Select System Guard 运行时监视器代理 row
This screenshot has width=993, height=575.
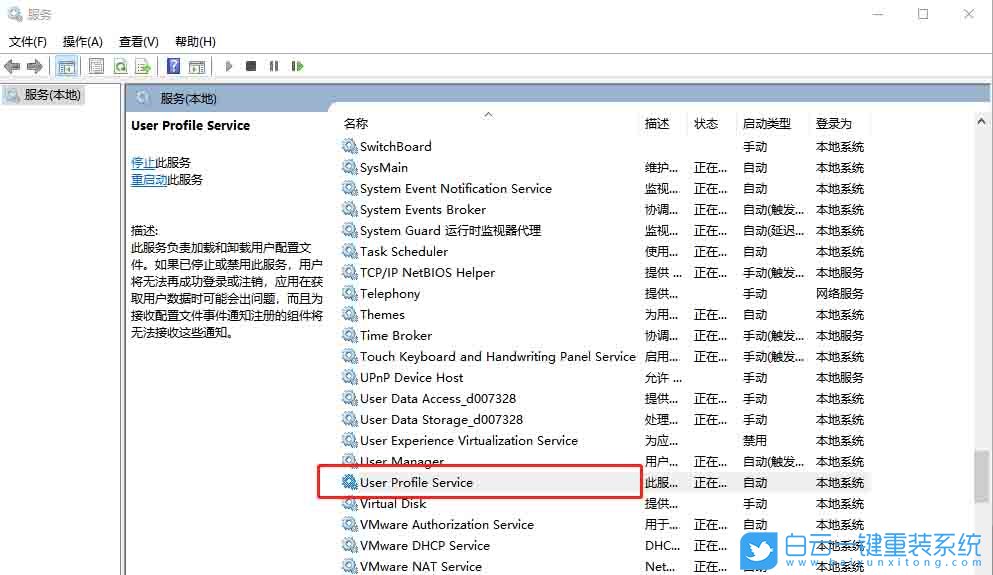pos(605,231)
